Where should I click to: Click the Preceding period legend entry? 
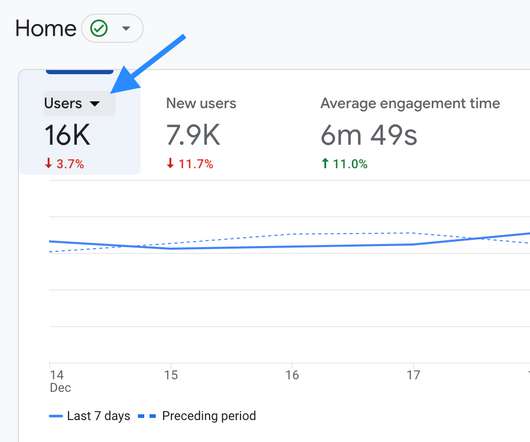[x=197, y=416]
